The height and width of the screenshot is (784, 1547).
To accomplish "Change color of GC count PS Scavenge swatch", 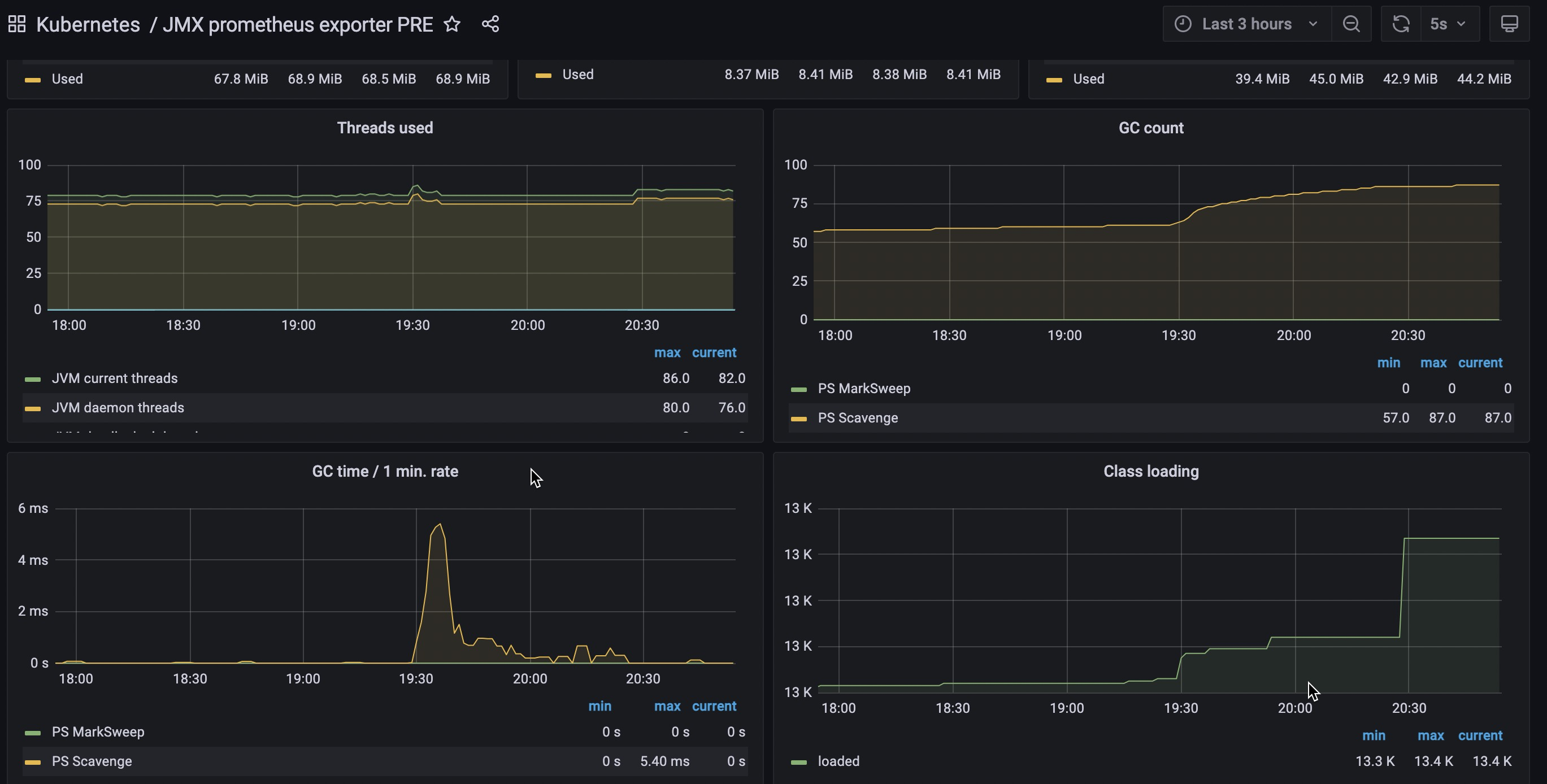I will (799, 419).
